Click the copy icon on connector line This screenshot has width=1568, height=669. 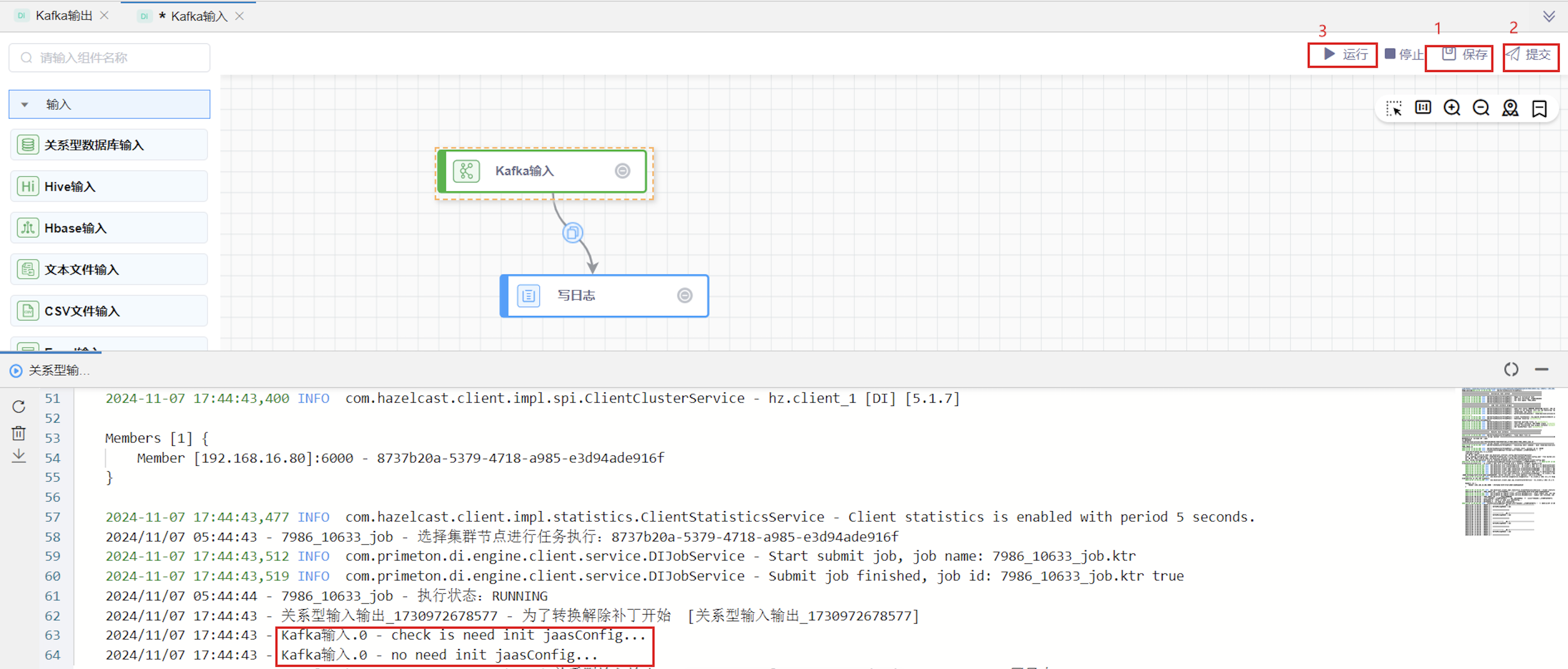click(x=572, y=233)
